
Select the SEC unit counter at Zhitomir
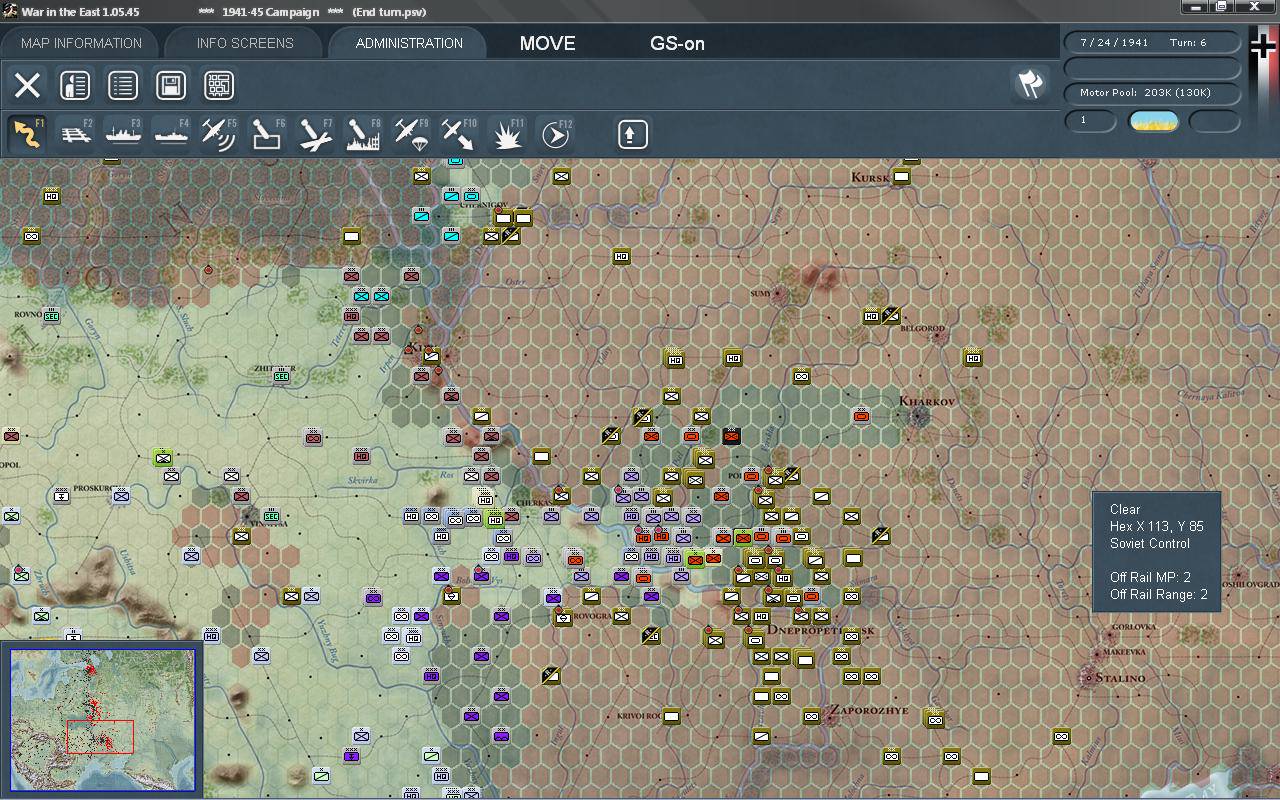pos(282,376)
